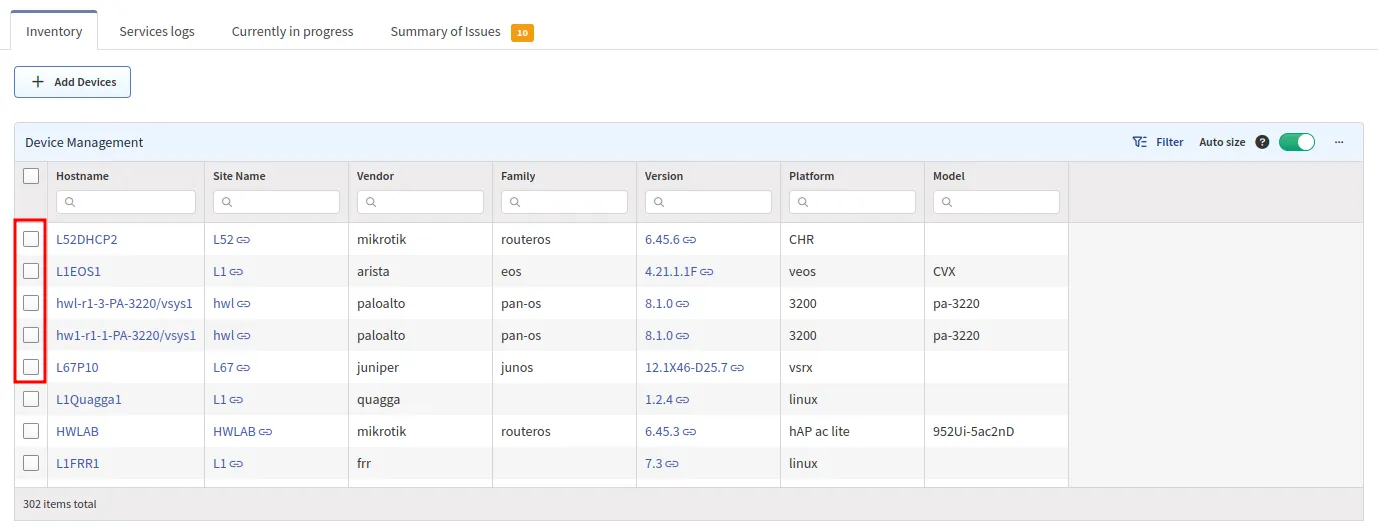Click the link icon next to L67 site
This screenshot has width=1378, height=532.
243,368
